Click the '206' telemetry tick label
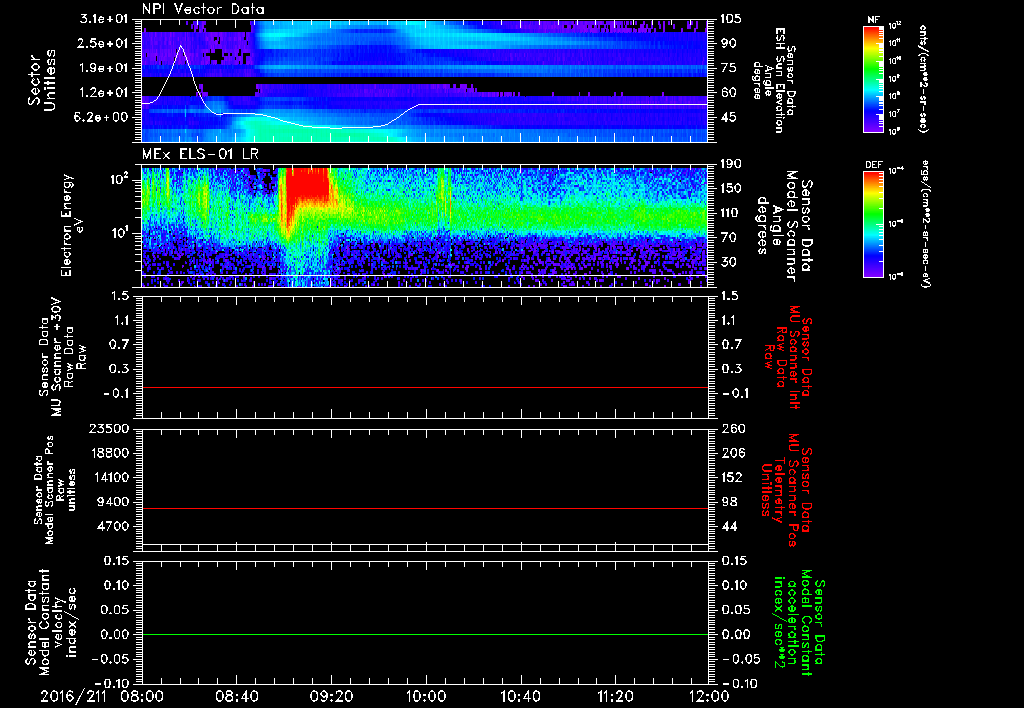This screenshot has height=708, width=1024. pos(732,453)
